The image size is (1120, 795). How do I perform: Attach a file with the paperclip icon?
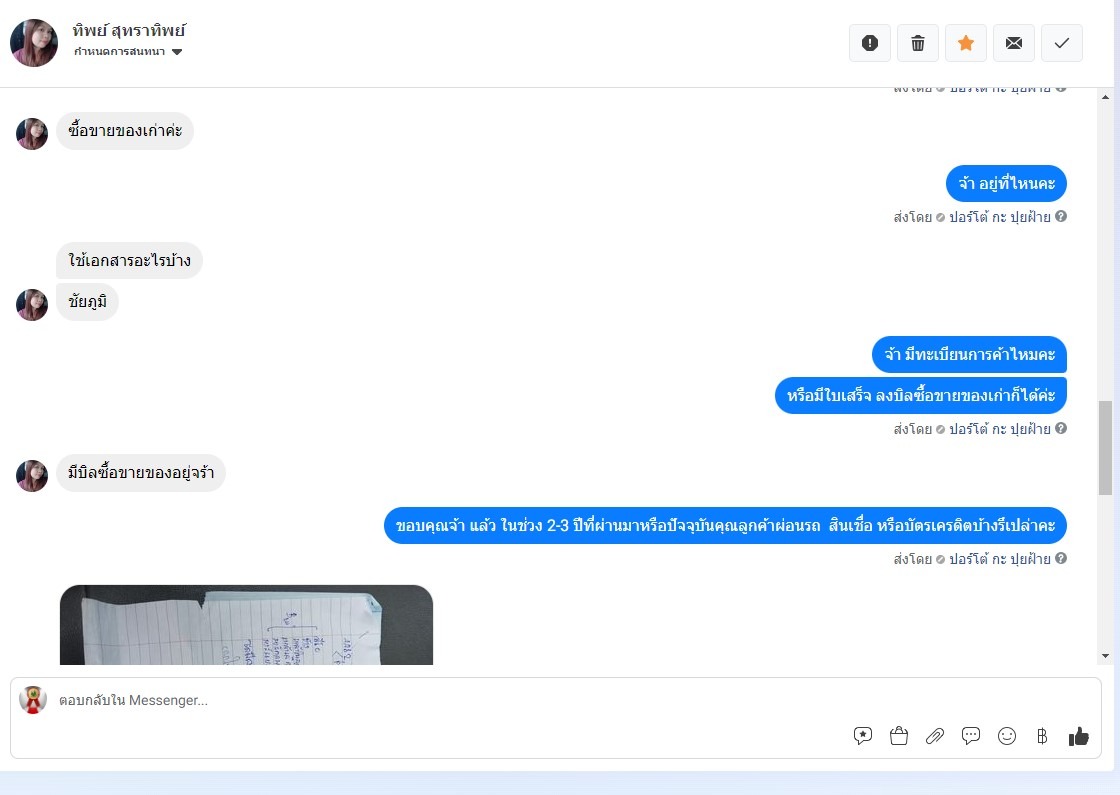934,736
